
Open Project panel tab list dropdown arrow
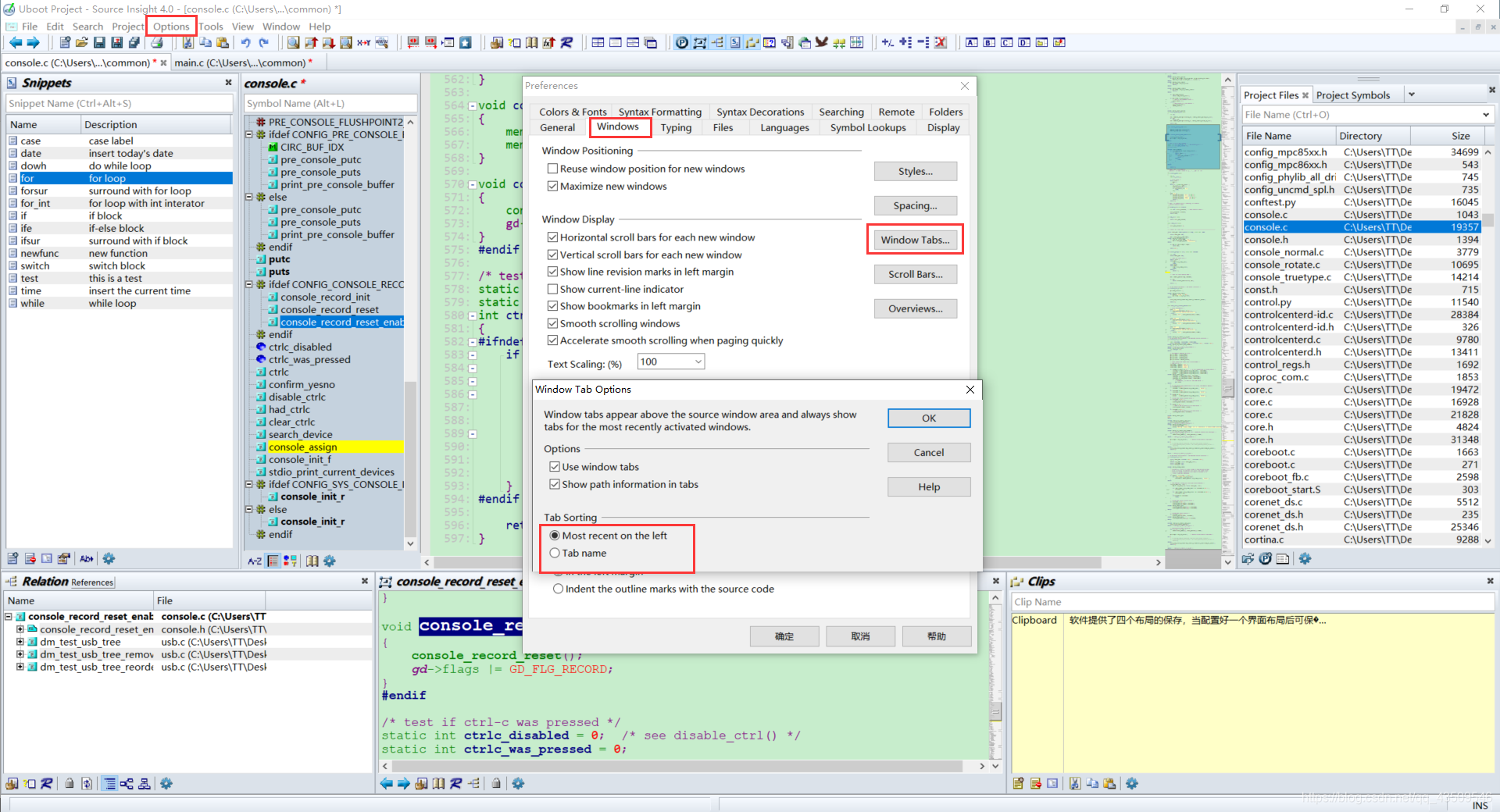(1411, 94)
